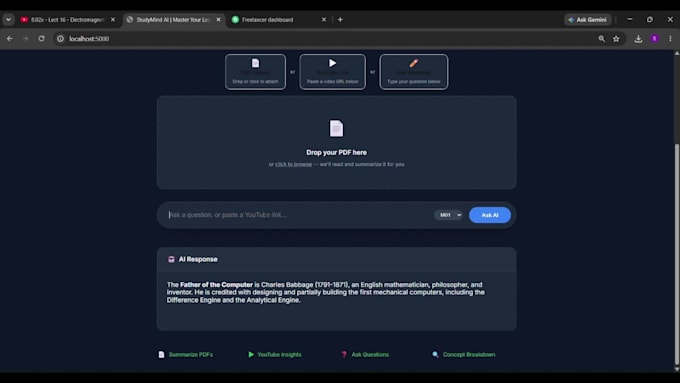This screenshot has width=680, height=383.
Task: Click the page vertical scrollbar thumb
Action: coord(677,254)
